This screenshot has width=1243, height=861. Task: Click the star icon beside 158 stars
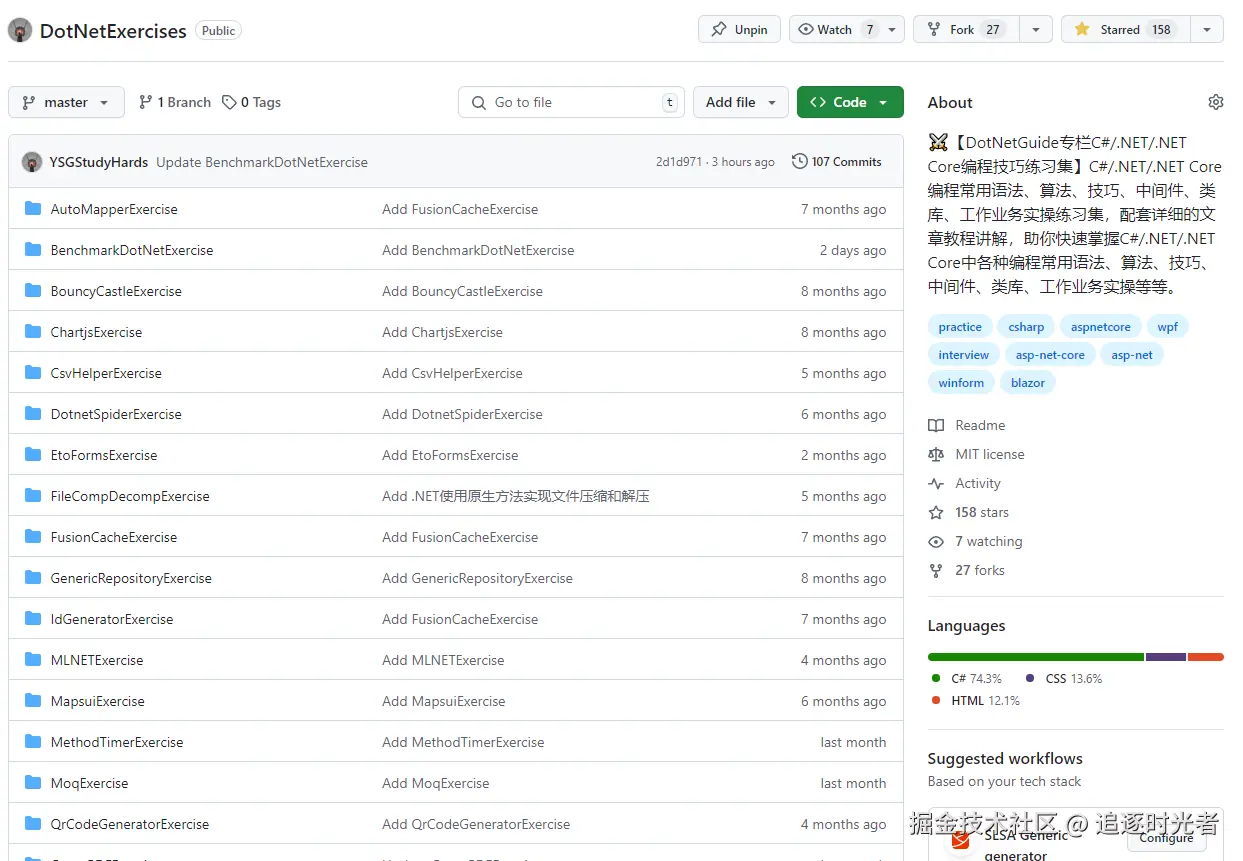(936, 512)
